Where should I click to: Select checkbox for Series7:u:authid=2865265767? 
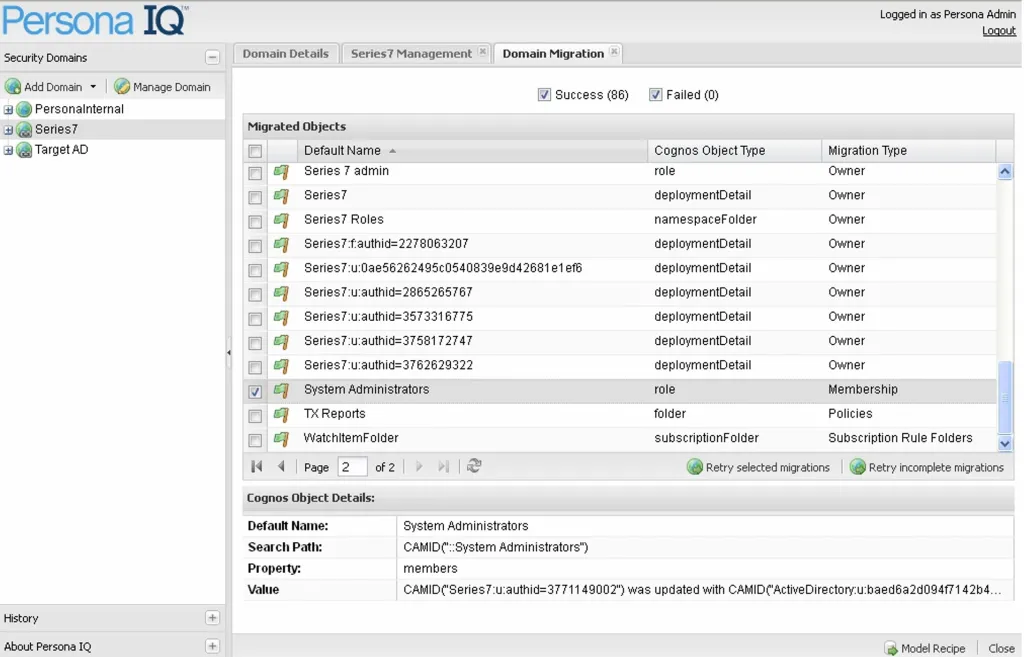(255, 294)
